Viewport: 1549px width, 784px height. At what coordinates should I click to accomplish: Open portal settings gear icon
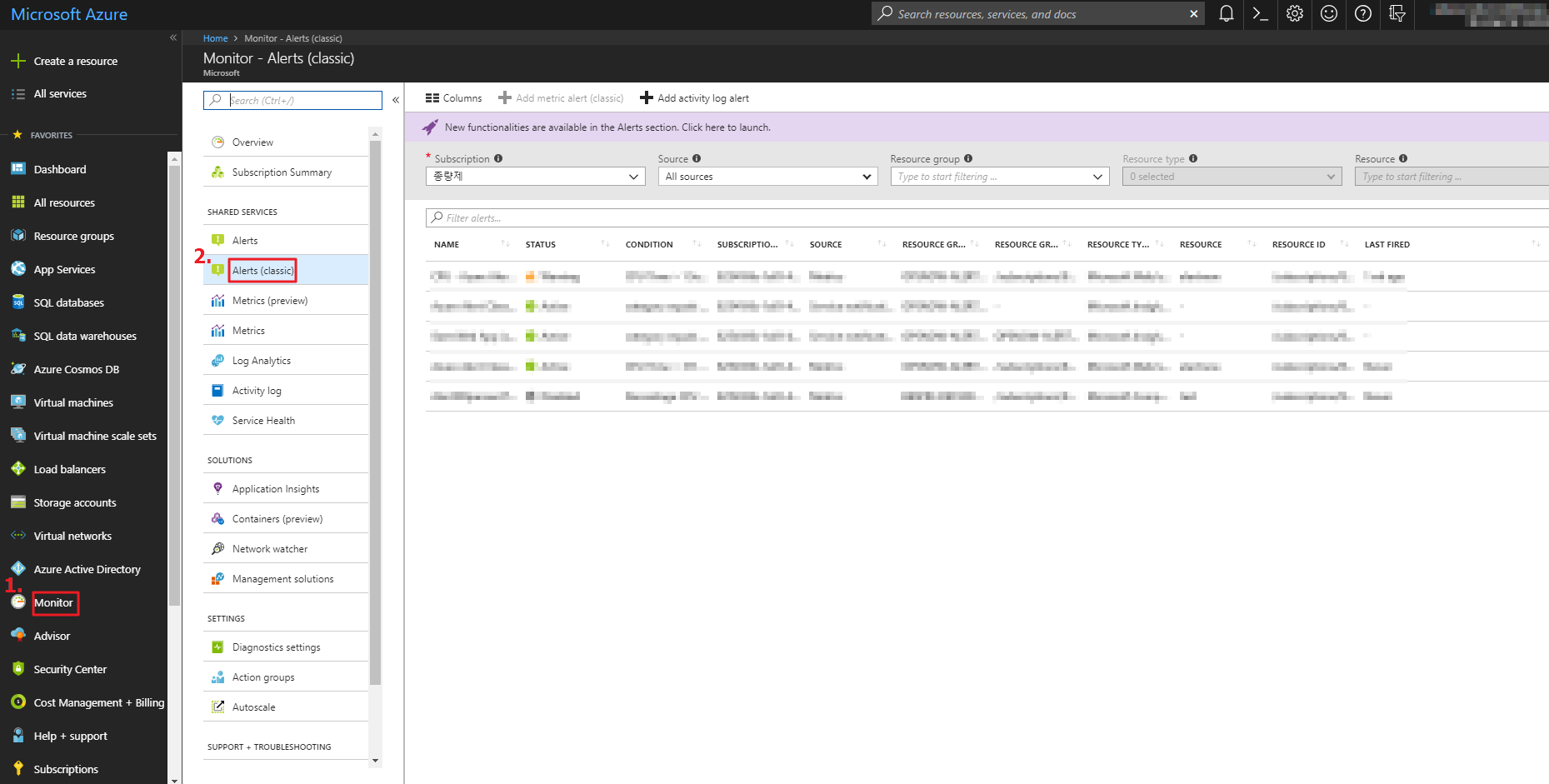(1294, 14)
